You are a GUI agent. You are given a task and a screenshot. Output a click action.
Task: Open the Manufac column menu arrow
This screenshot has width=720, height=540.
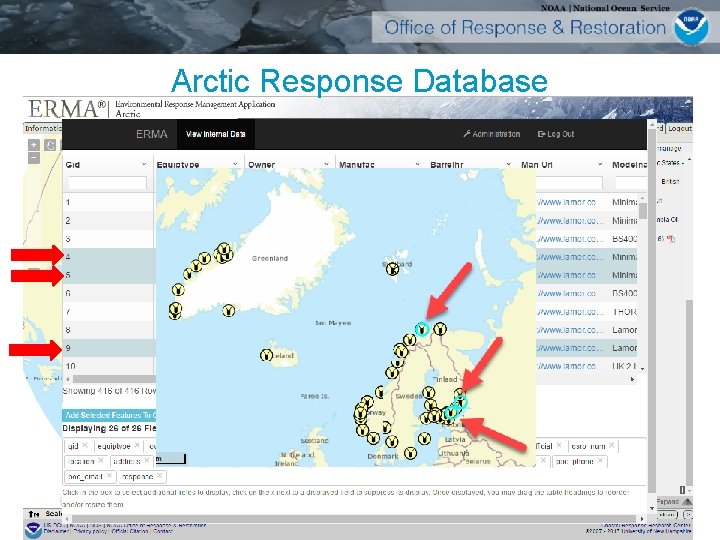(x=417, y=164)
